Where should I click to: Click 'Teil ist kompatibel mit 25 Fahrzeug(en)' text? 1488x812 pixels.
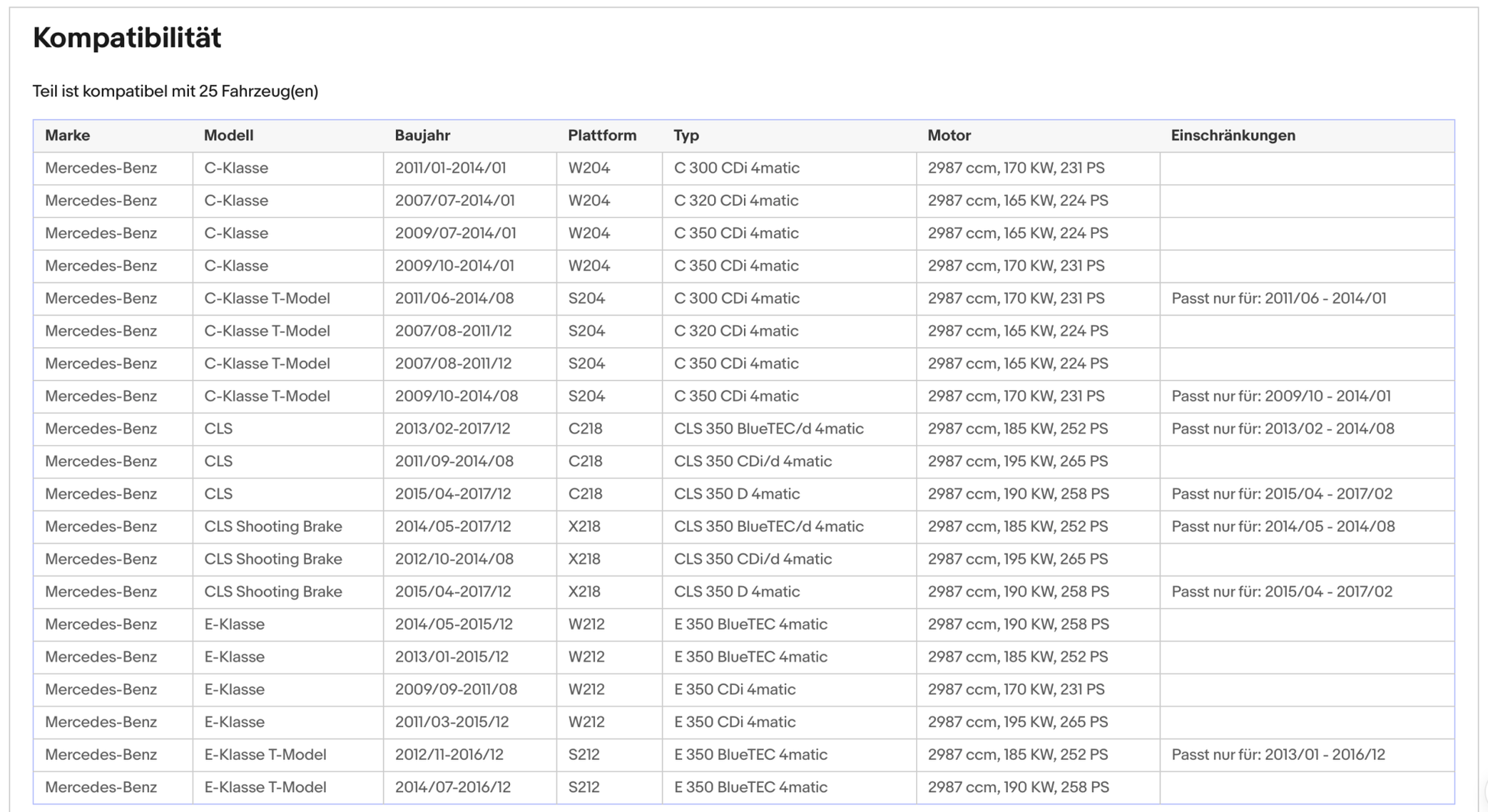click(175, 91)
